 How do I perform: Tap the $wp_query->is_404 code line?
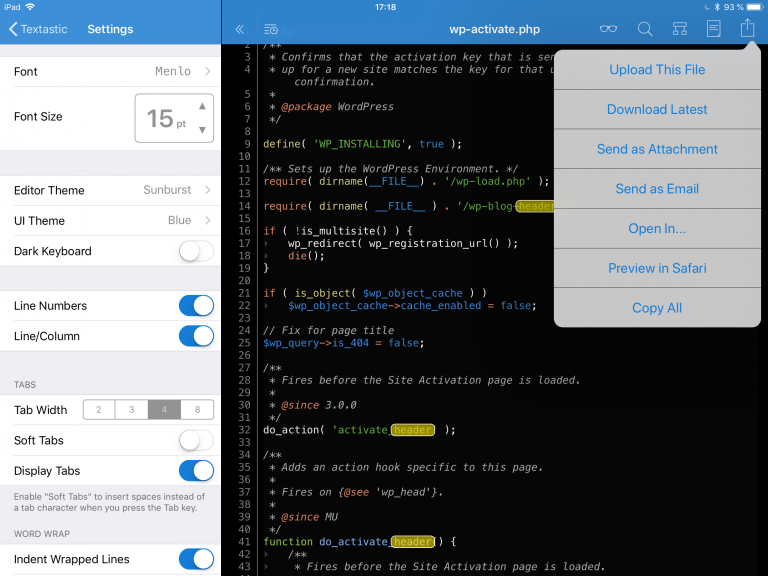(x=343, y=343)
